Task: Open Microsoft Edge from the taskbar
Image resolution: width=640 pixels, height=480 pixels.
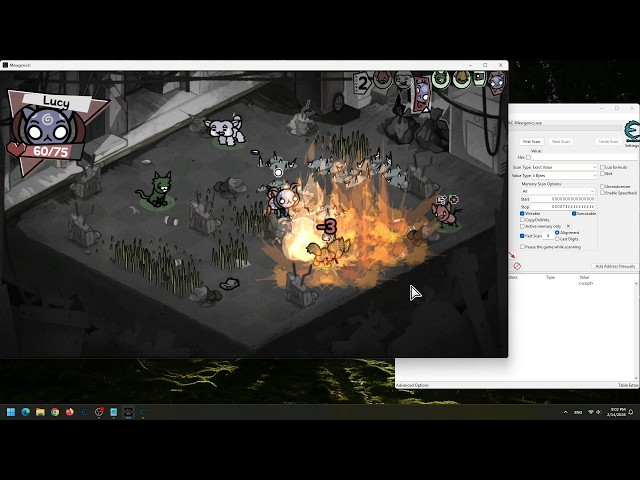Action: (26, 412)
